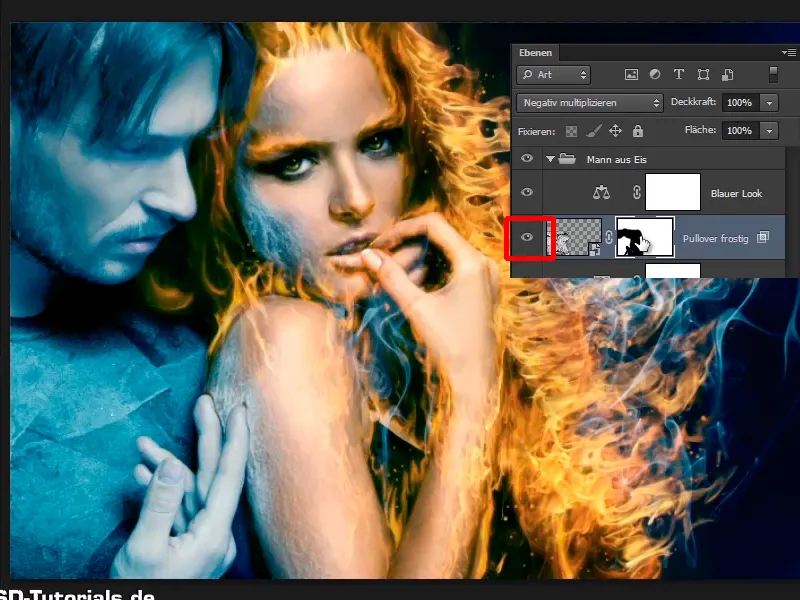800x600 pixels.
Task: Lock position move icon
Action: click(615, 131)
